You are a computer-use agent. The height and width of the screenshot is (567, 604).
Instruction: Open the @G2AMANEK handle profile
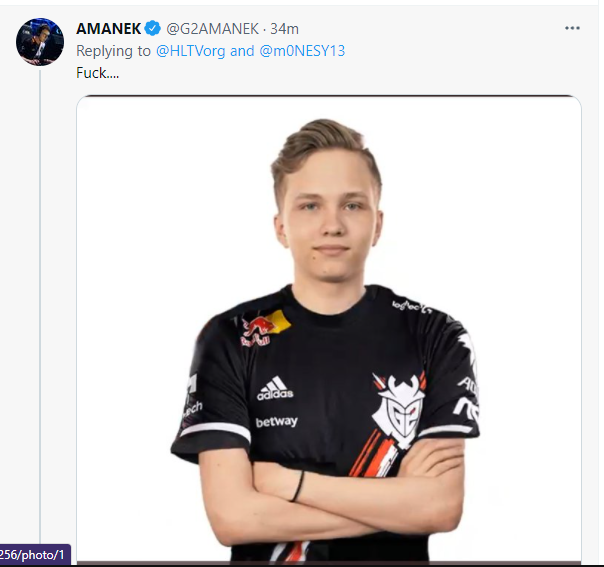tap(213, 29)
